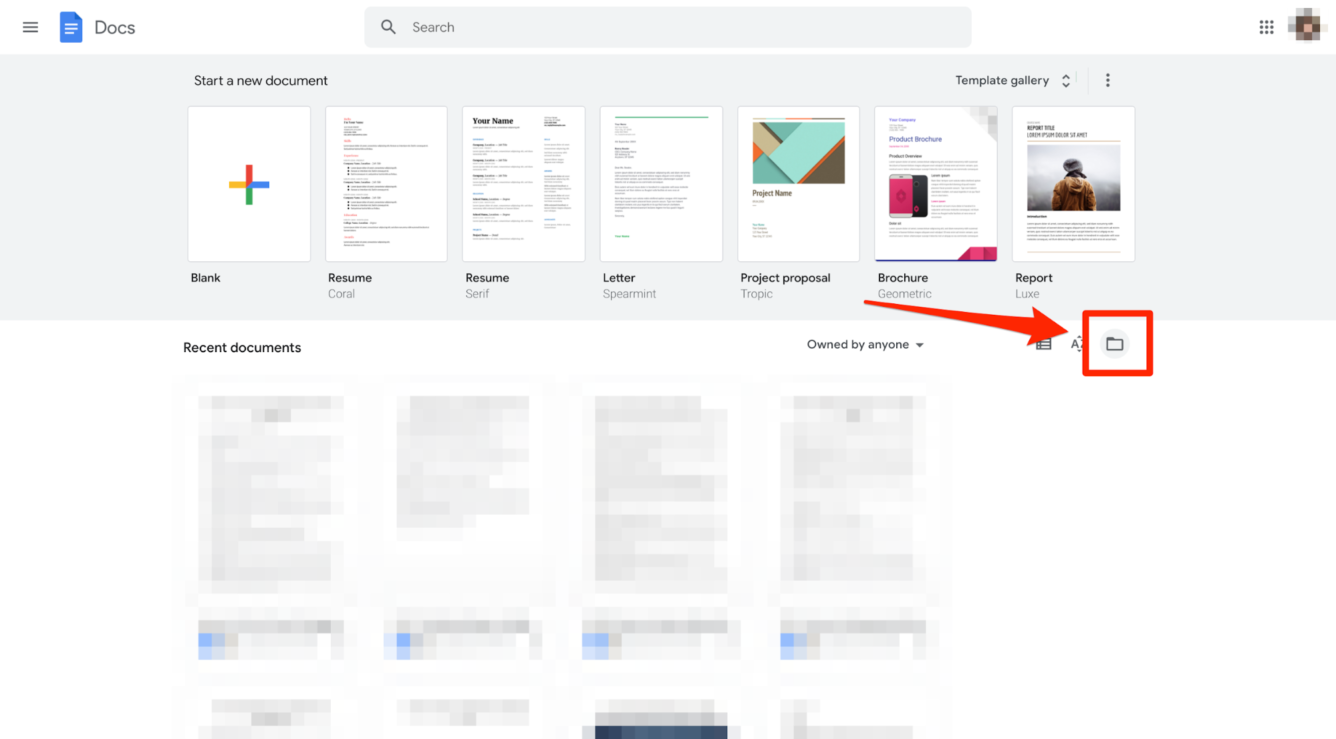Click the Blank label
1336x739 pixels.
[206, 278]
